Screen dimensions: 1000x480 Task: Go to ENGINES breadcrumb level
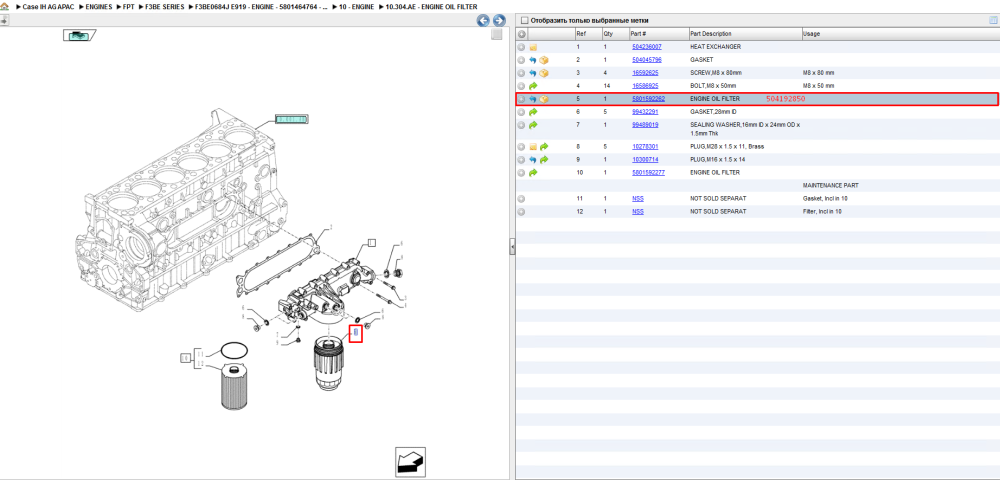99,6
